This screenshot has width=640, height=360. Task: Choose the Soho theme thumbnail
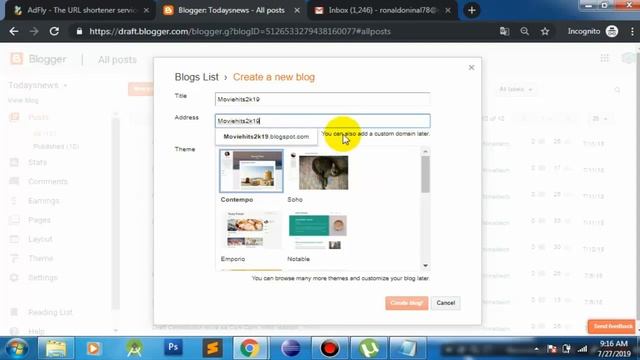(319, 171)
